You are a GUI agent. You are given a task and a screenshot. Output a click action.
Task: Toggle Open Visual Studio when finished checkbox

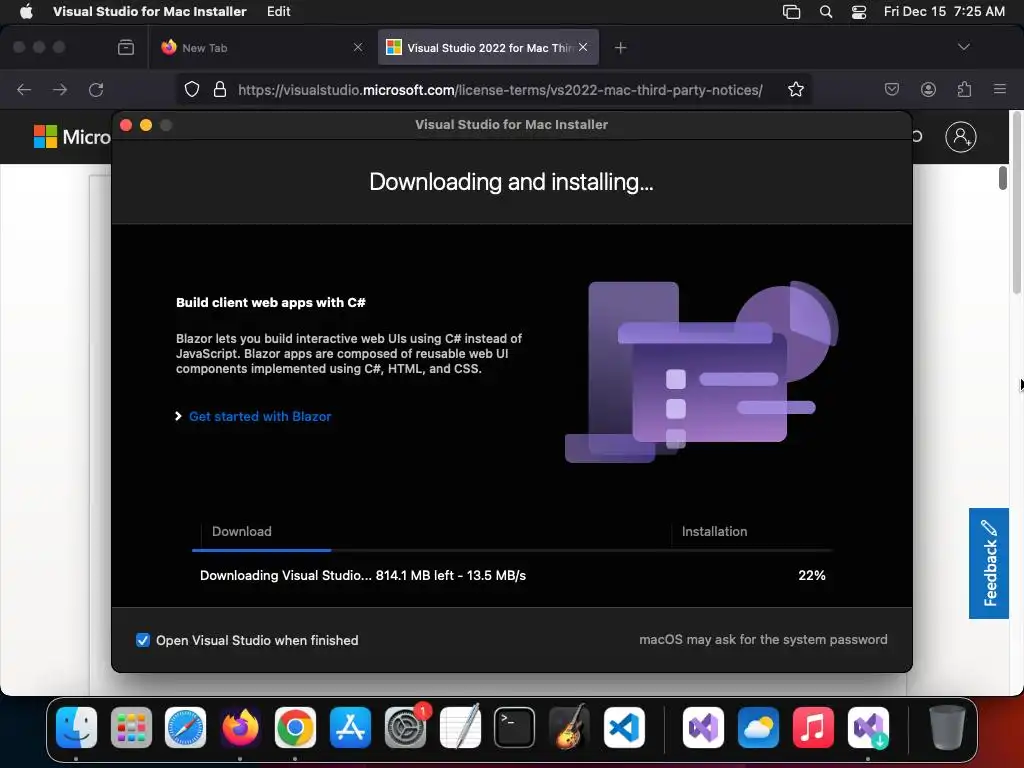pyautogui.click(x=142, y=640)
